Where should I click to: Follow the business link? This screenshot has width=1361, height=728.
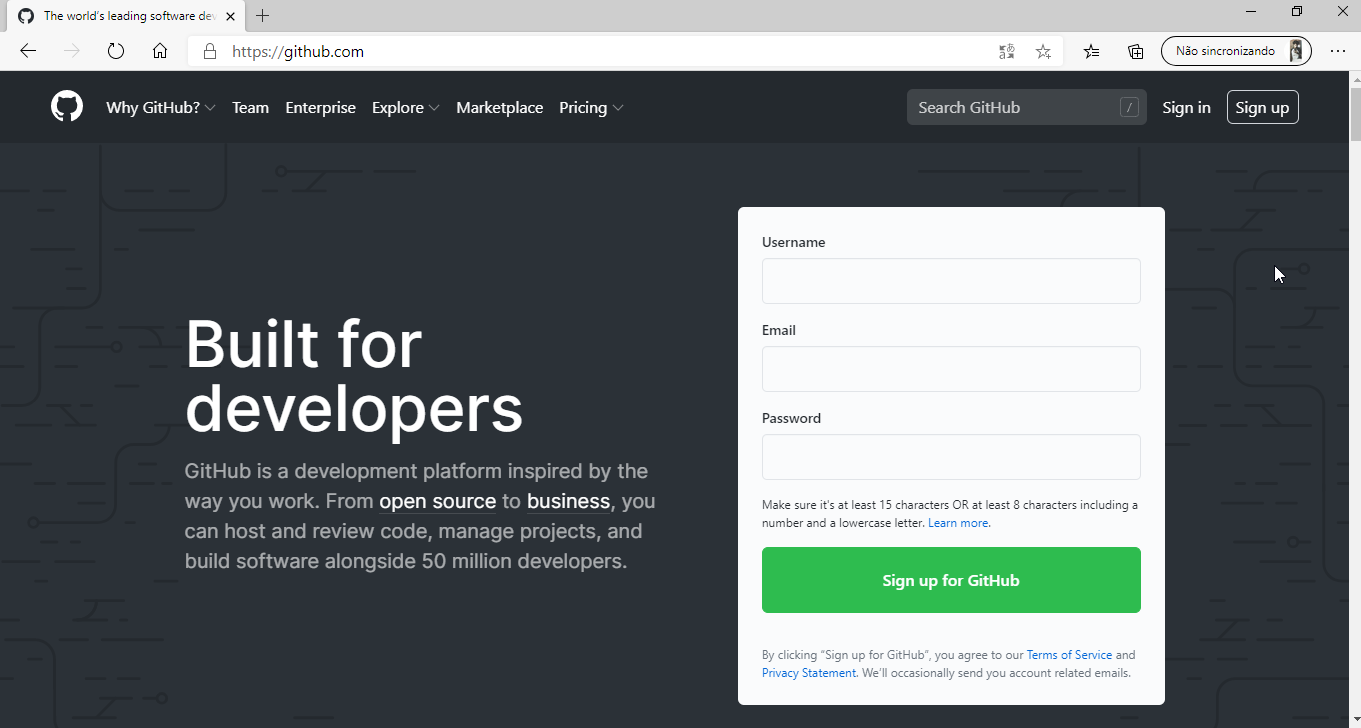568,501
